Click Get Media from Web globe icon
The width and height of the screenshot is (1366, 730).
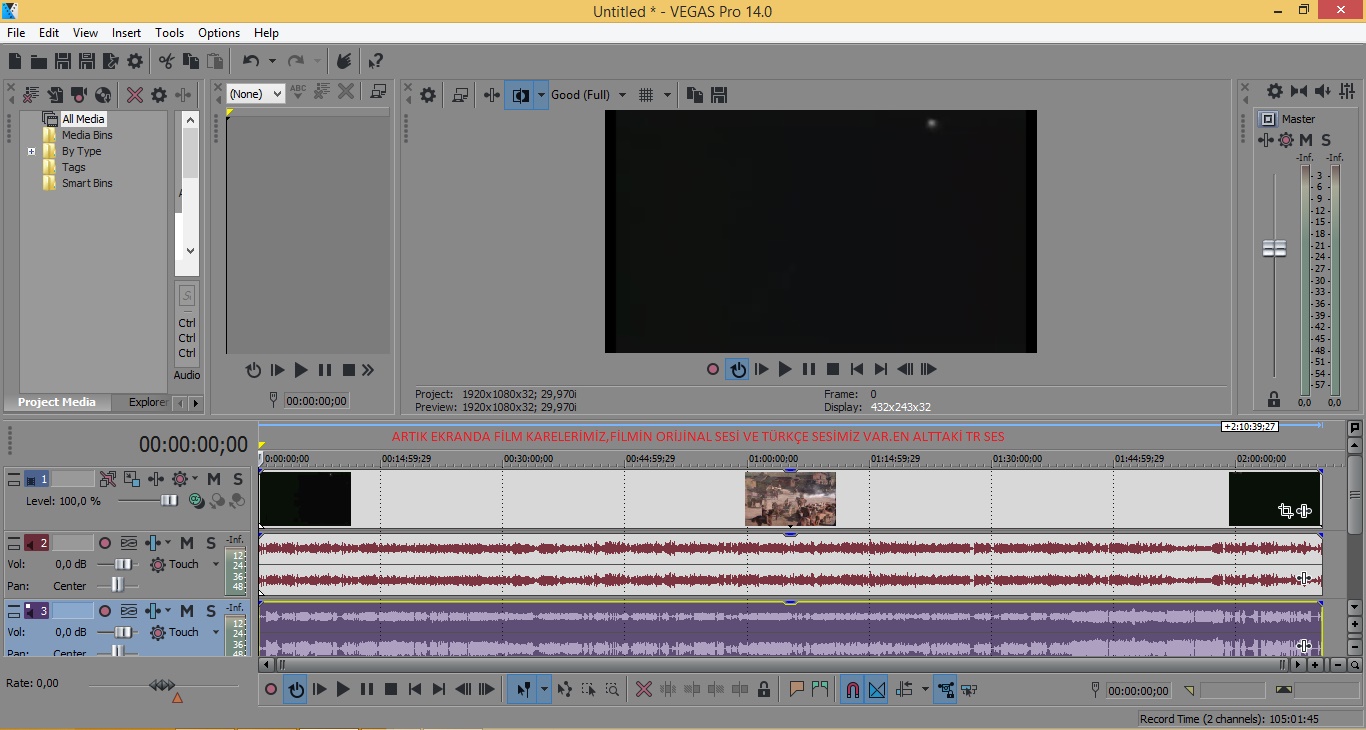pyautogui.click(x=103, y=95)
